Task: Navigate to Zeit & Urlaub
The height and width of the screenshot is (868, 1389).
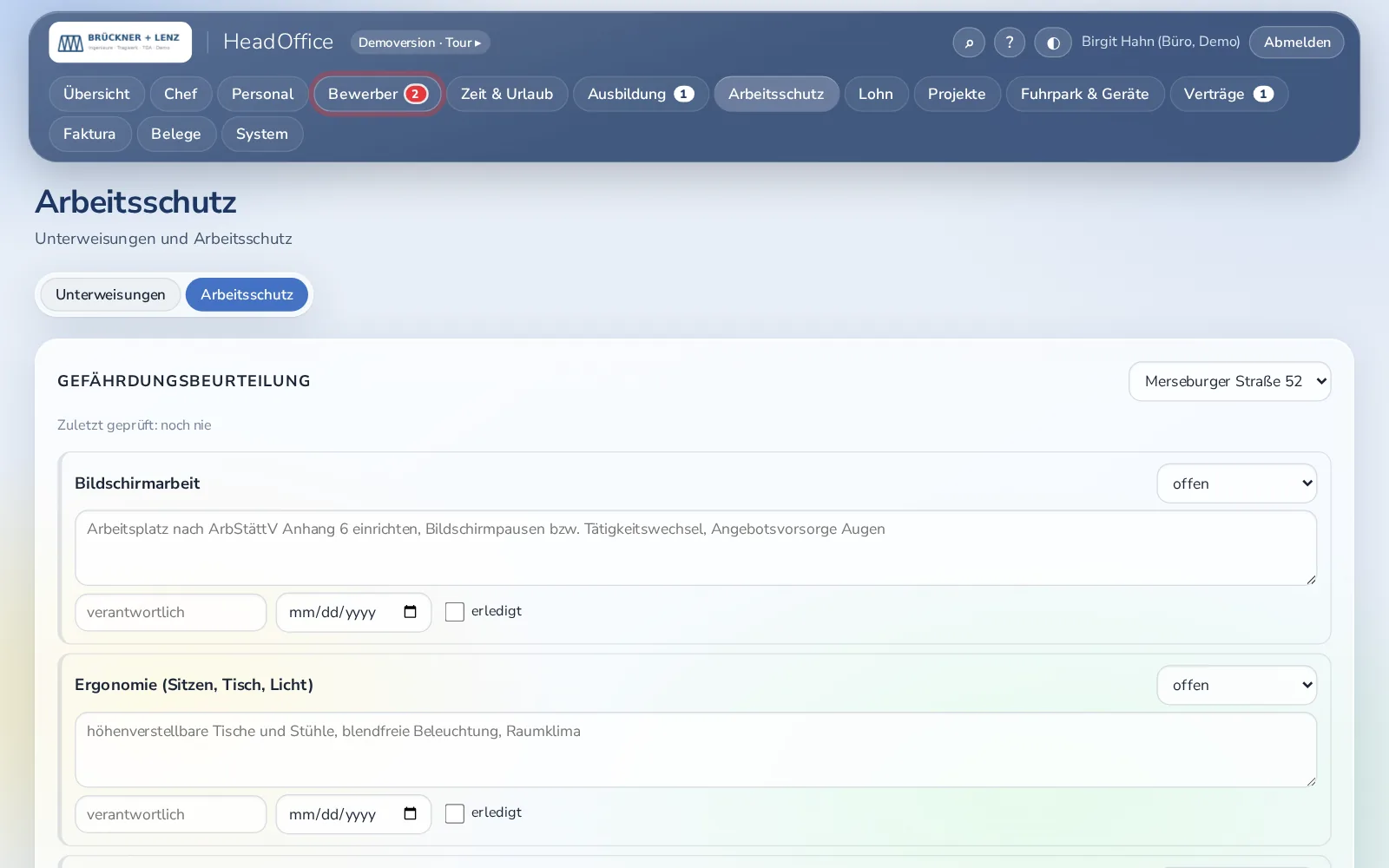Action: 507,94
